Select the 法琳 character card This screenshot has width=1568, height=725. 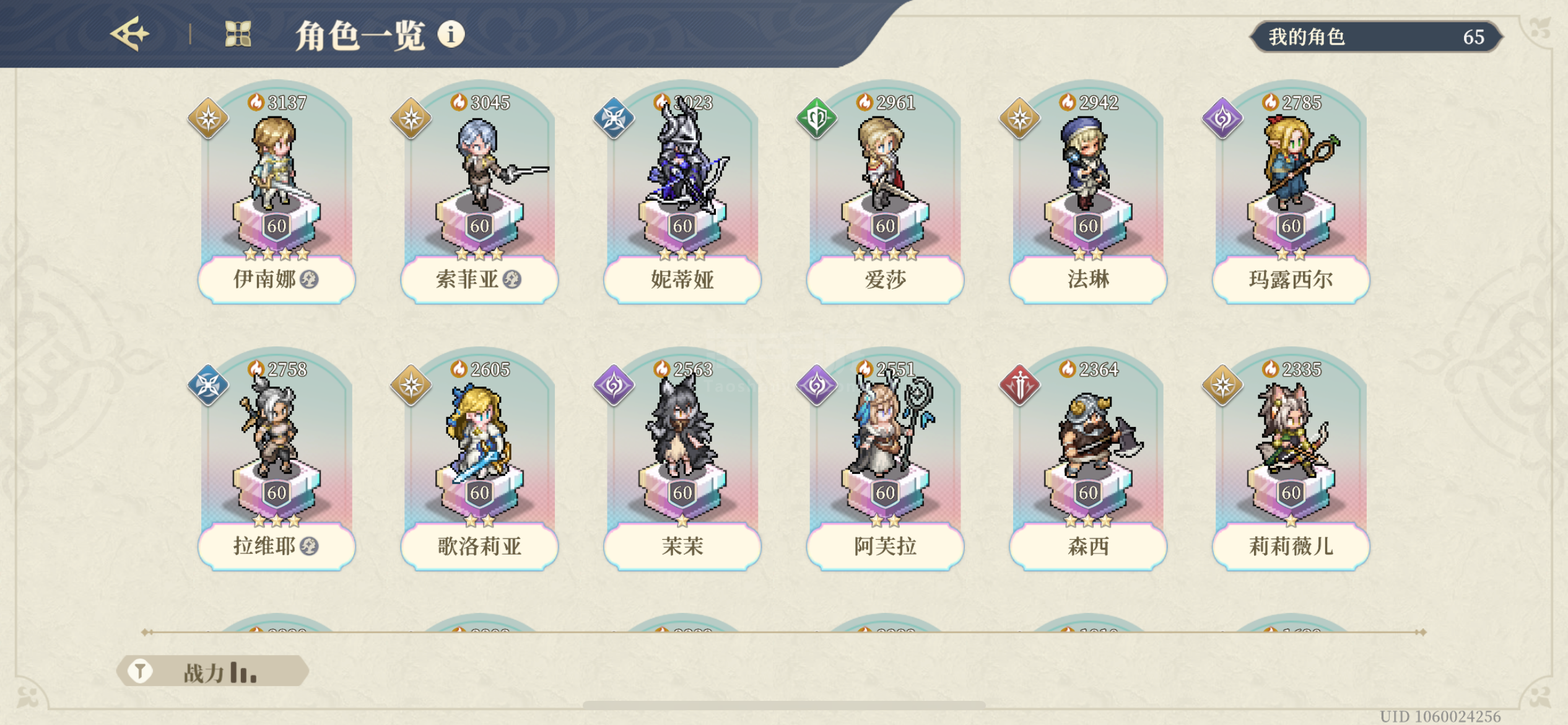1088,193
